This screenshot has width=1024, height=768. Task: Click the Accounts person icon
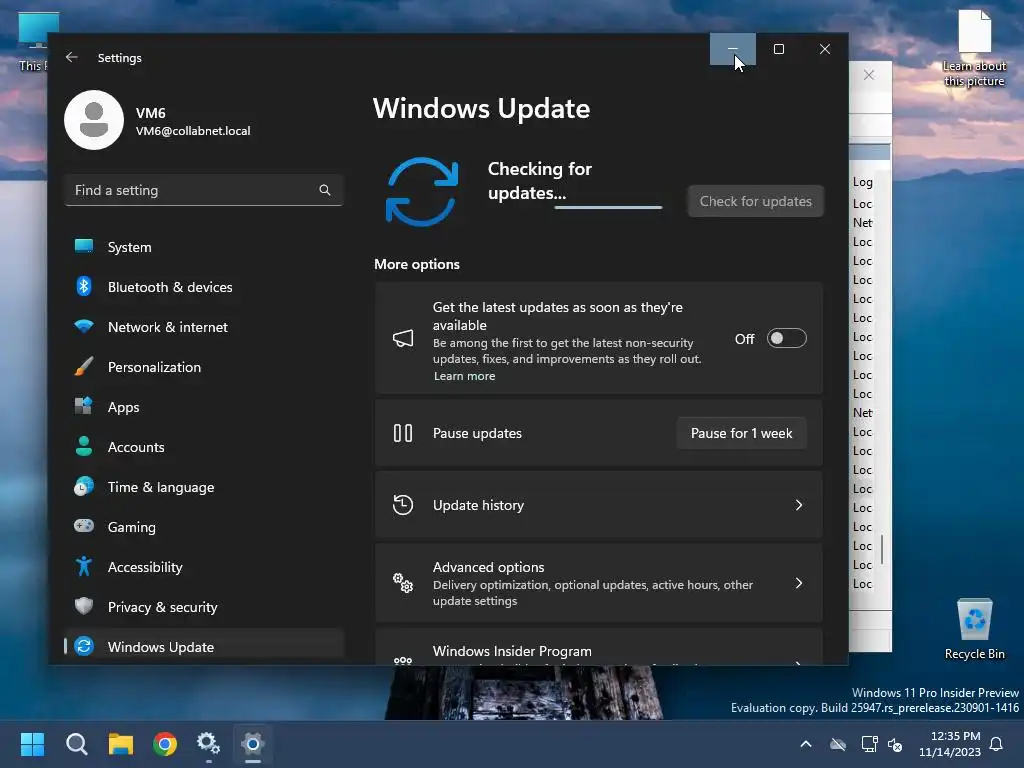pos(84,446)
